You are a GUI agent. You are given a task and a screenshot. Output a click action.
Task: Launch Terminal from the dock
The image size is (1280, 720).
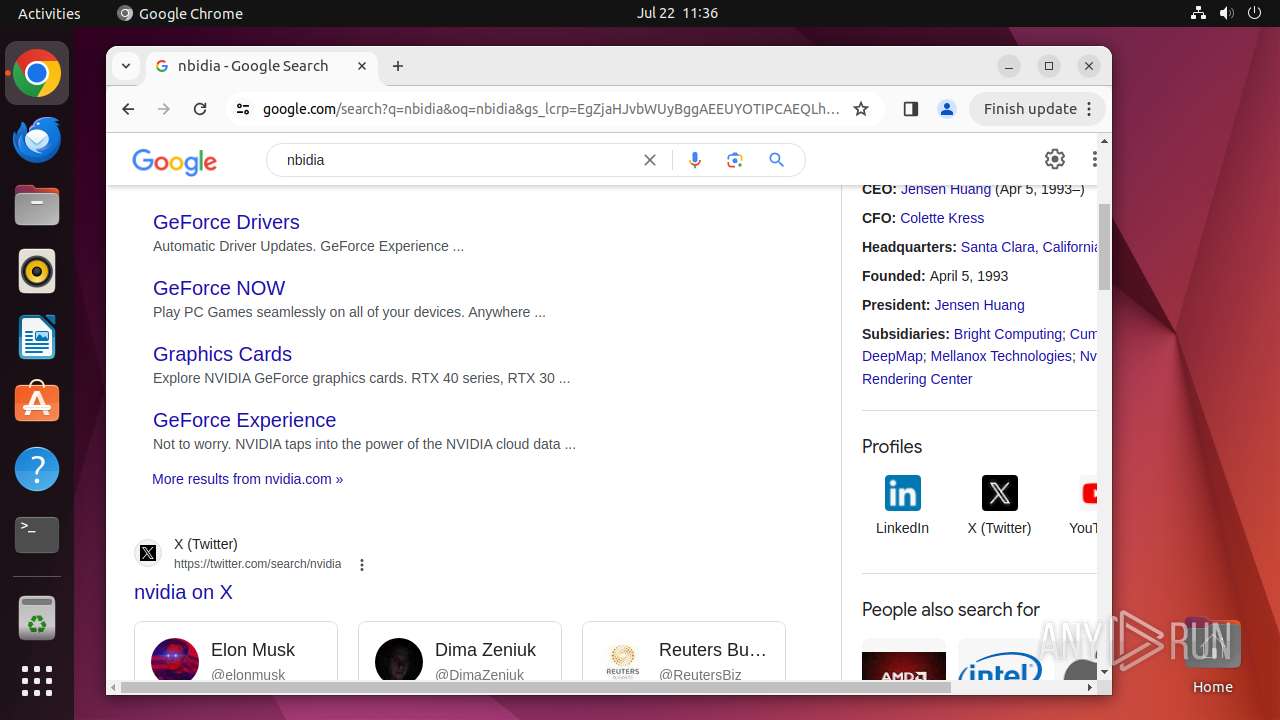click(37, 535)
